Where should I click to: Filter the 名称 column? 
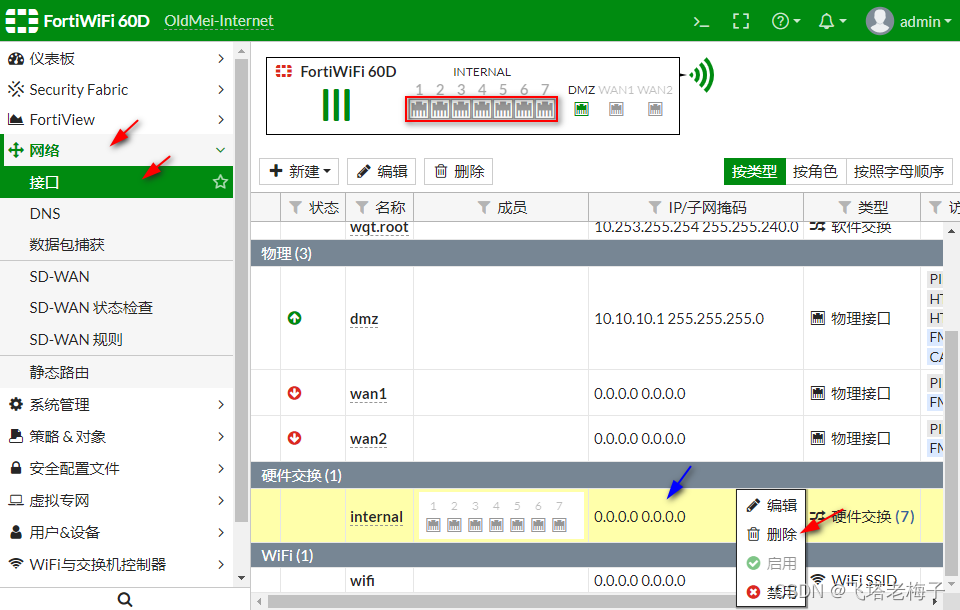(x=362, y=208)
